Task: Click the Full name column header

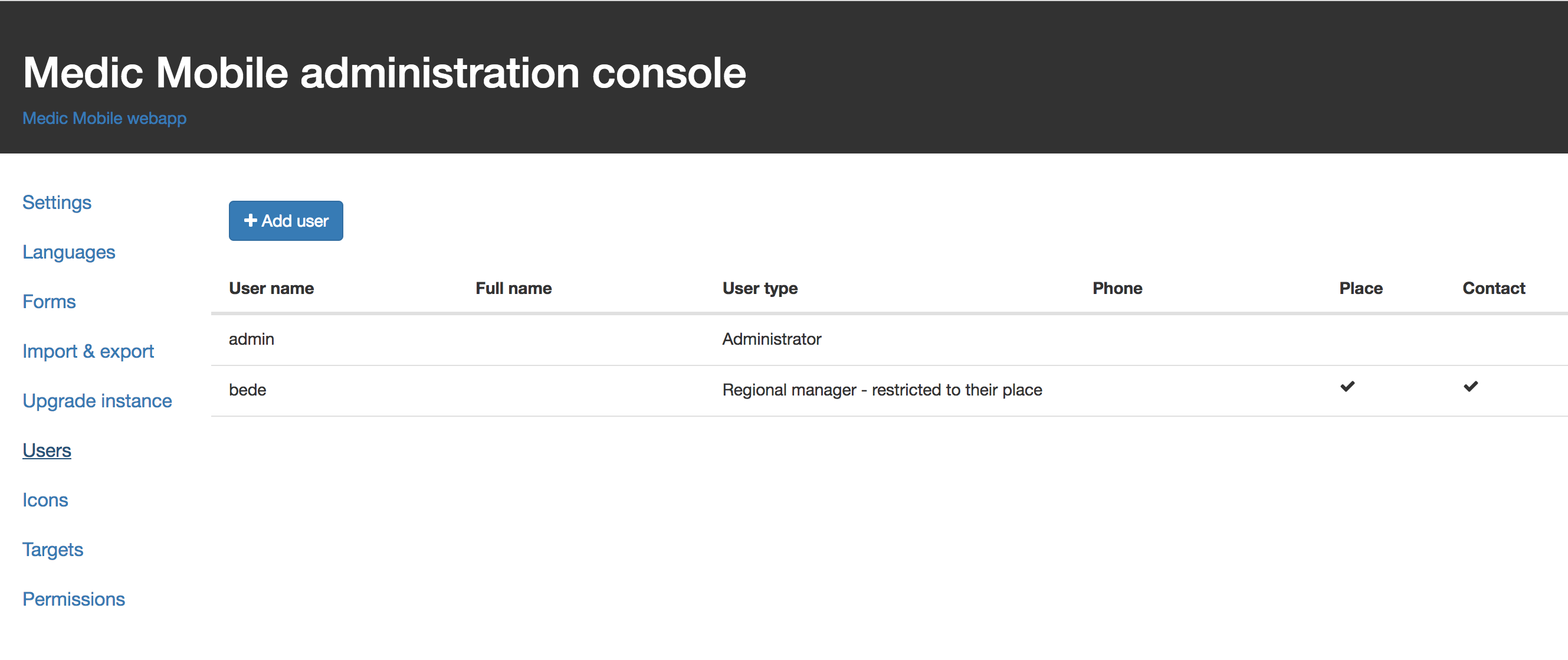Action: pos(514,288)
